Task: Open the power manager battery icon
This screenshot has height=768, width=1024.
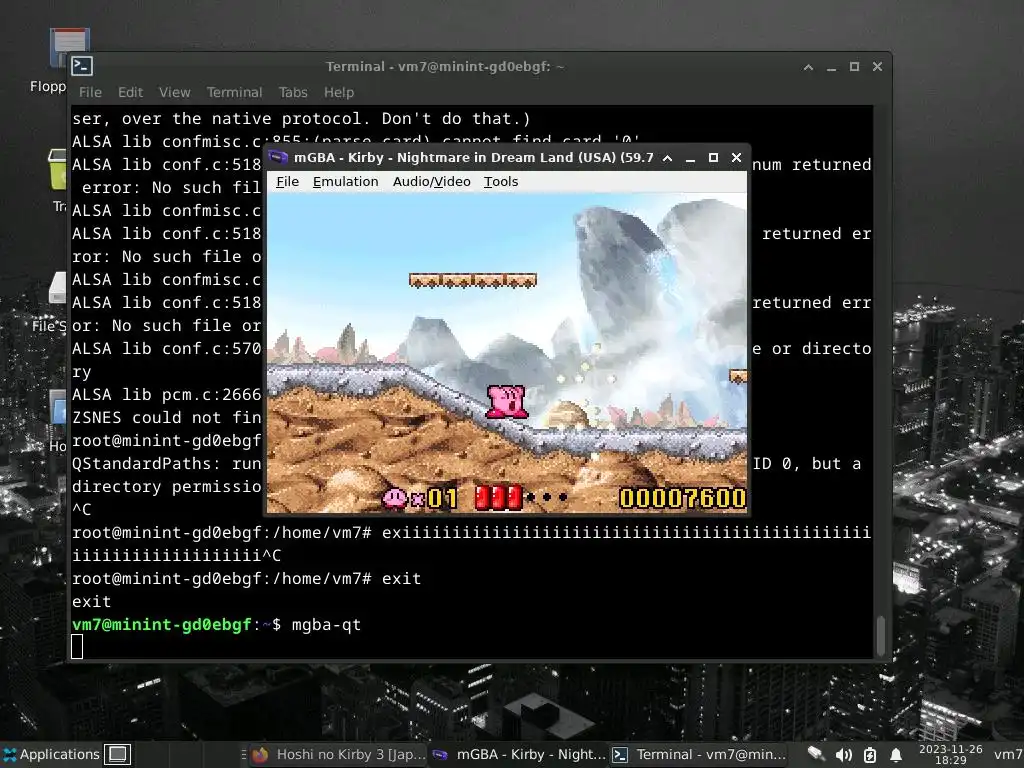Action: pyautogui.click(x=870, y=755)
